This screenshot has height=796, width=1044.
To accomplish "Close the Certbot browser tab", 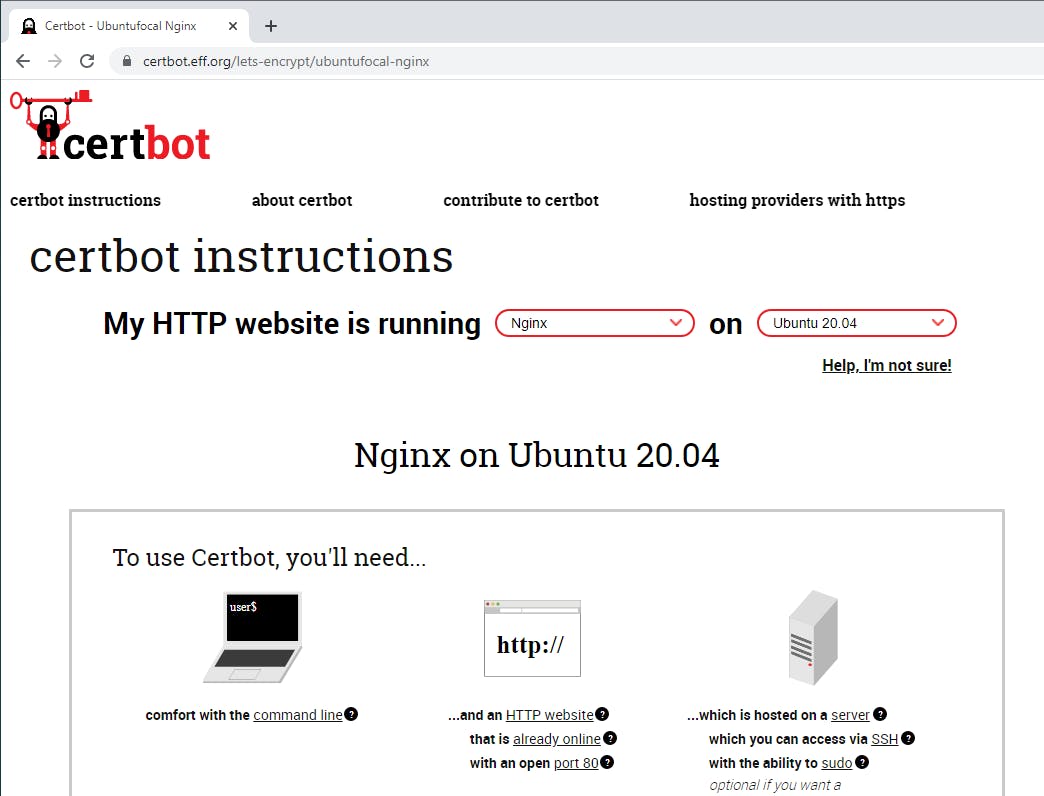I will [x=232, y=26].
